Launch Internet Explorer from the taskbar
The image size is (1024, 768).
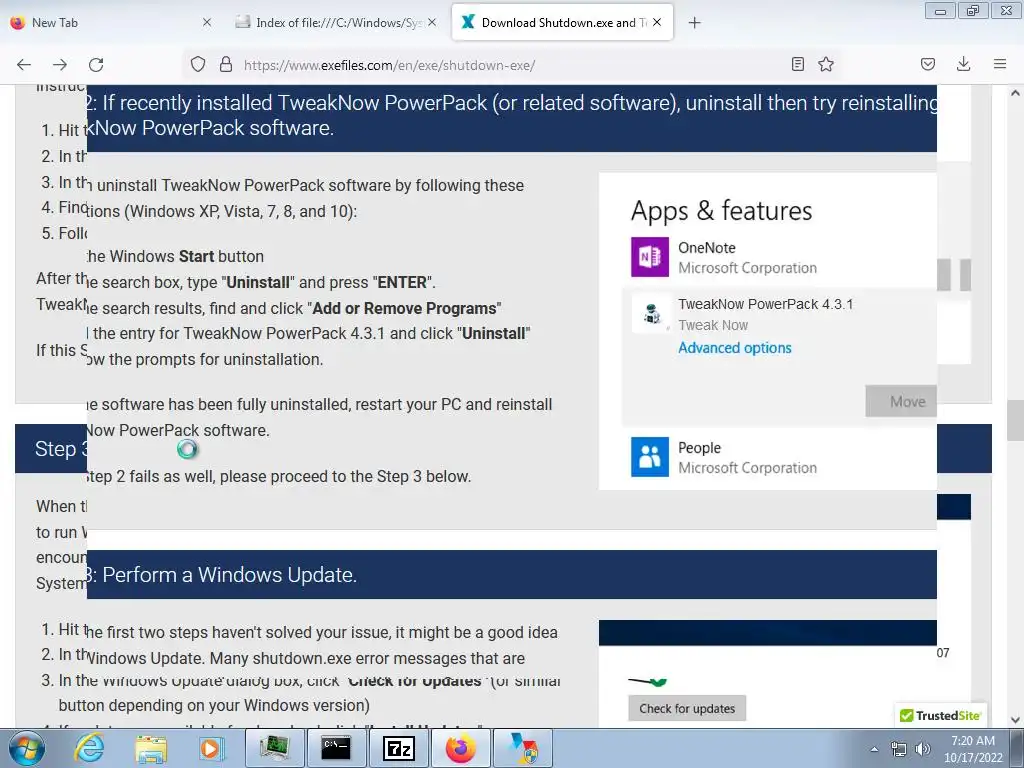click(88, 748)
